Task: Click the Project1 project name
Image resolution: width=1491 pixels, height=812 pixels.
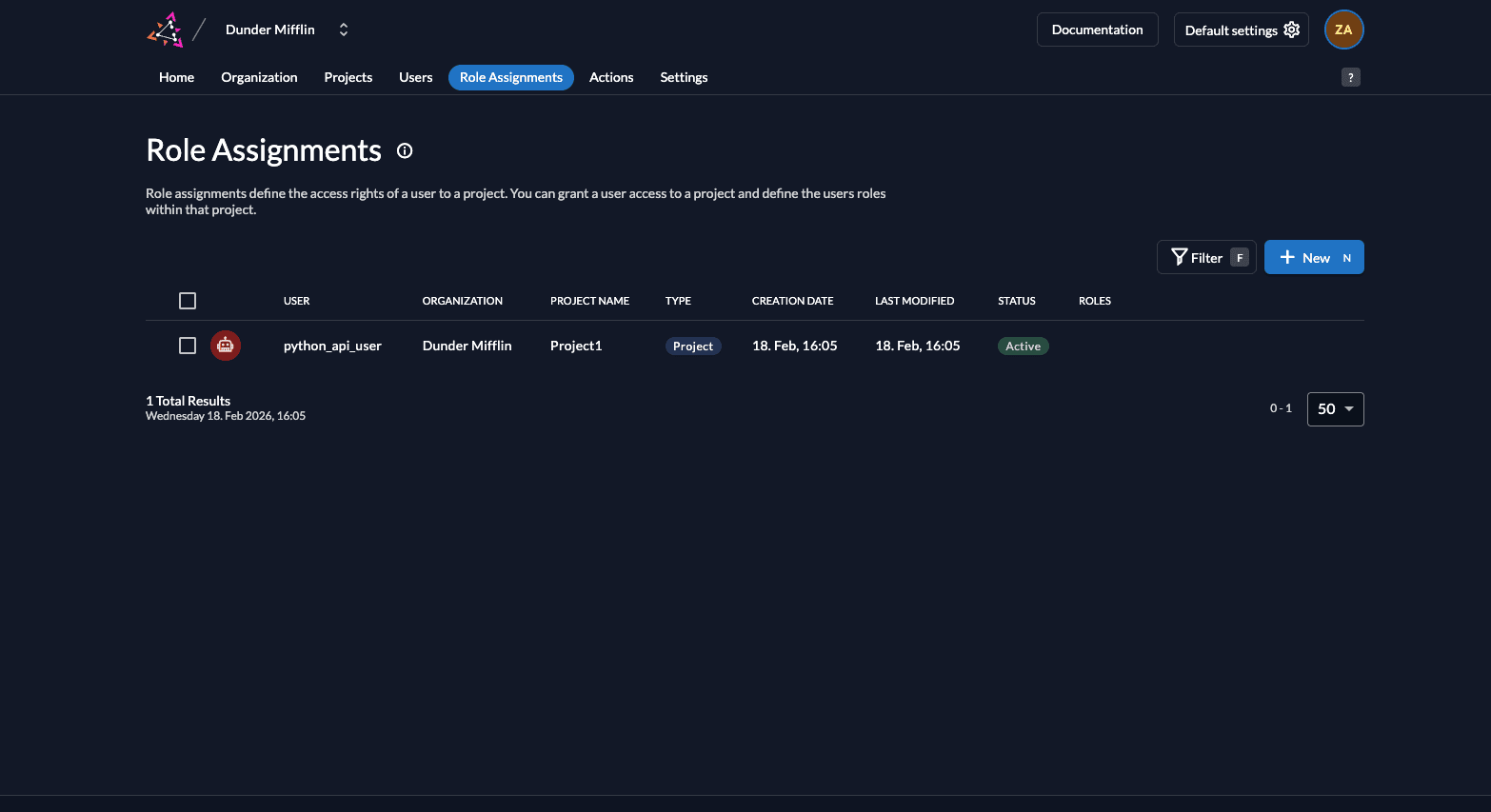Action: point(576,346)
